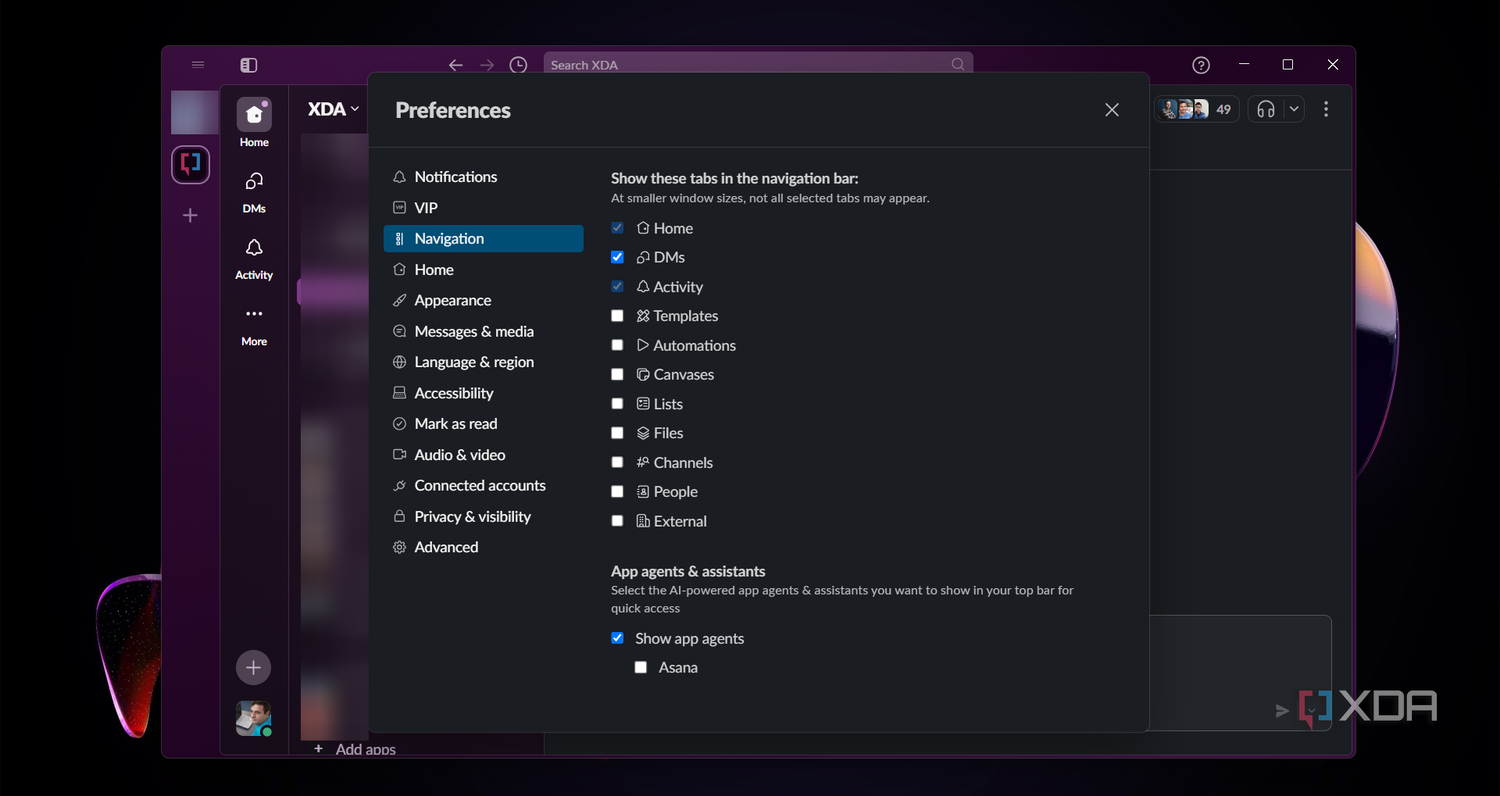
Task: Enable the Asana app agent checkbox
Action: [641, 668]
